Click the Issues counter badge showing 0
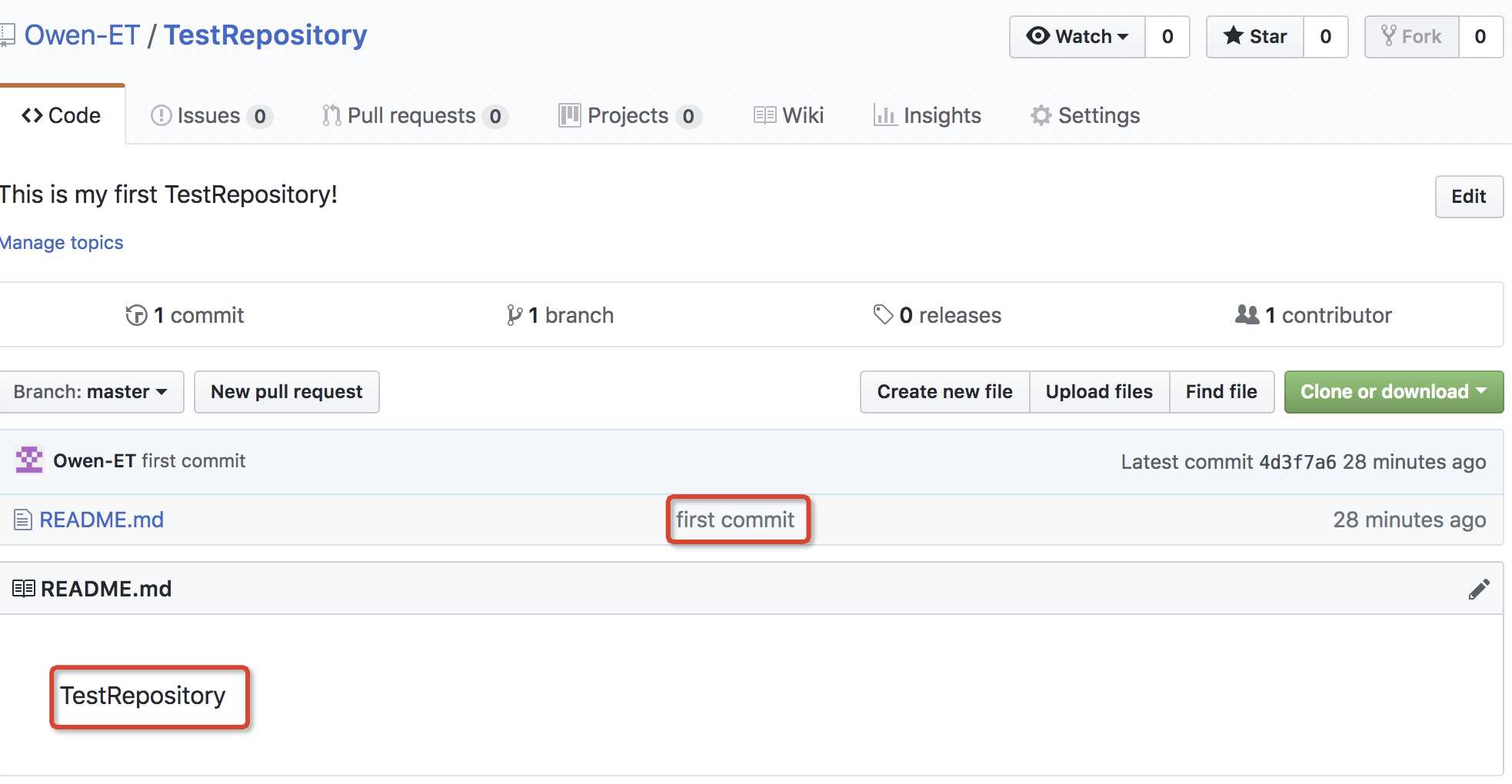This screenshot has width=1512, height=784. (x=260, y=116)
